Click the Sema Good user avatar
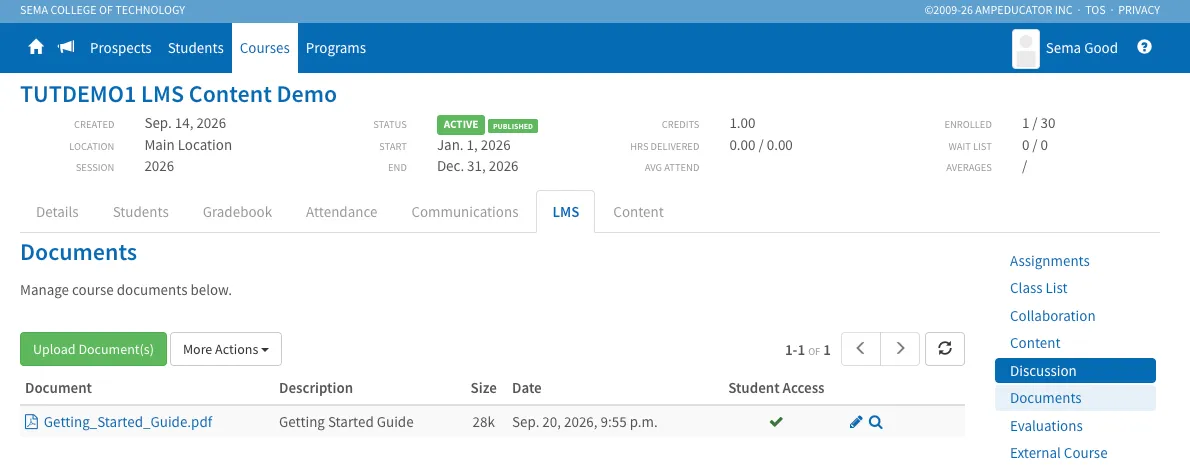 pos(1026,49)
